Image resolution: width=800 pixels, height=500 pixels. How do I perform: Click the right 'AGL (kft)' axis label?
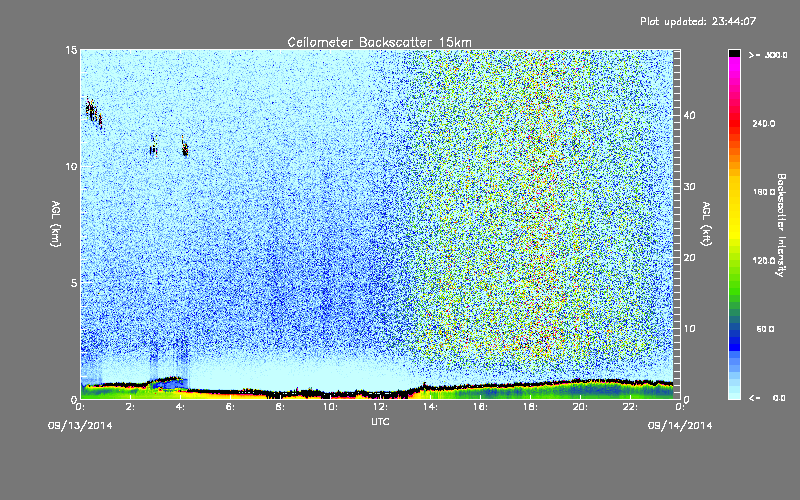(707, 224)
